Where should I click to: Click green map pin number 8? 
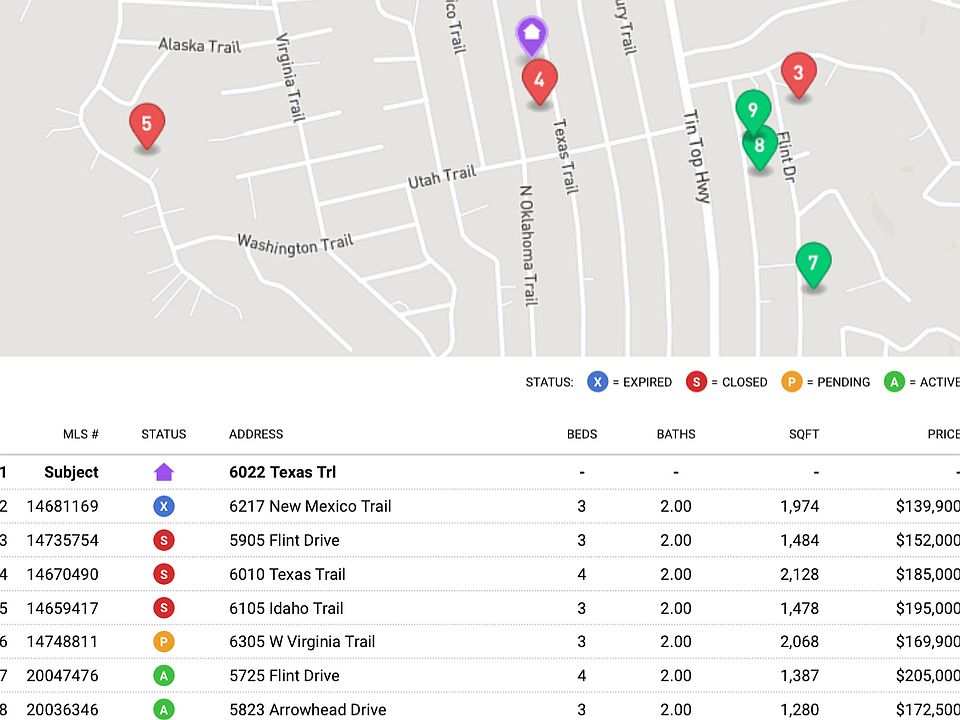tap(760, 148)
